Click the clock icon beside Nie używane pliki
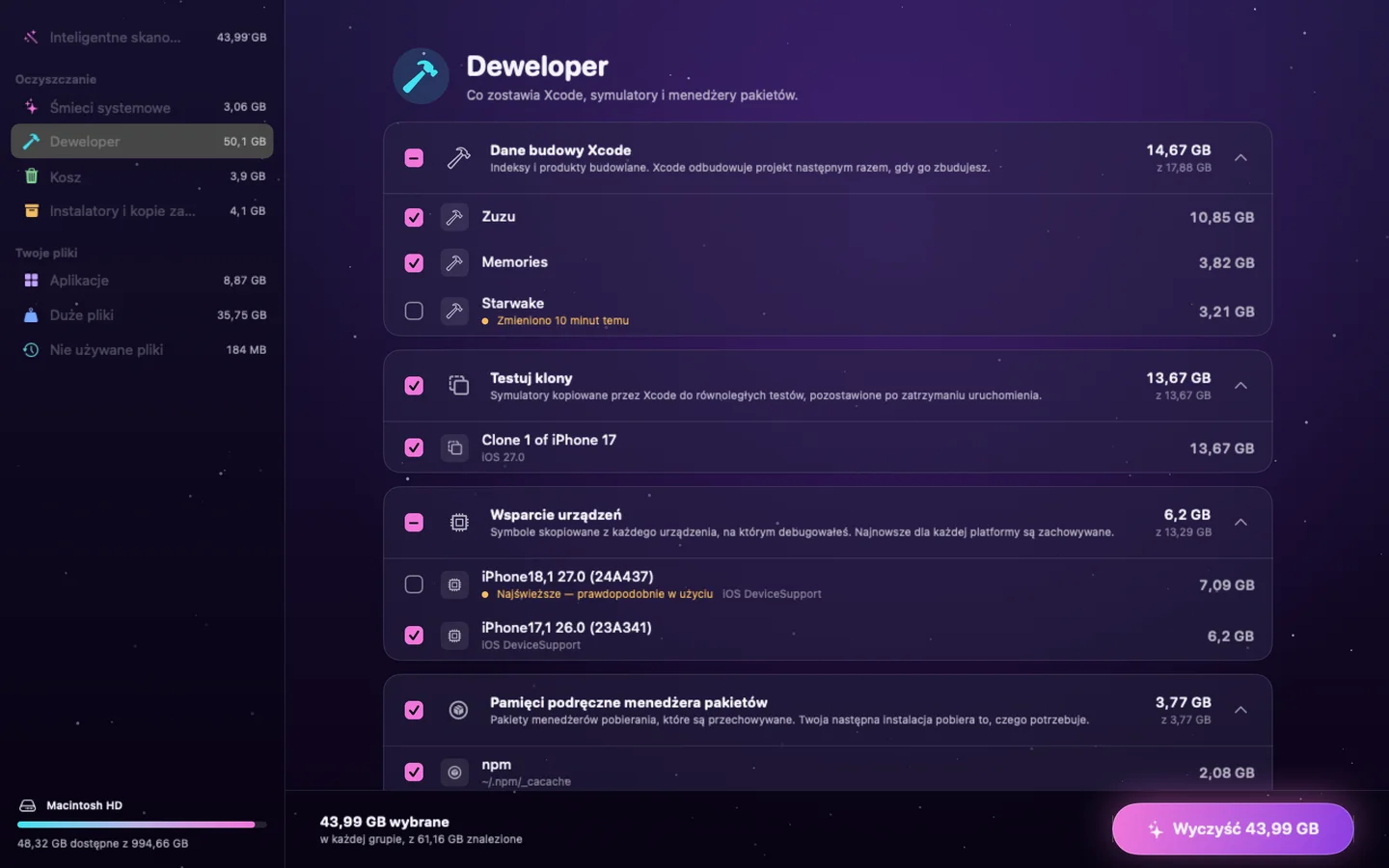This screenshot has height=868, width=1389. point(31,350)
